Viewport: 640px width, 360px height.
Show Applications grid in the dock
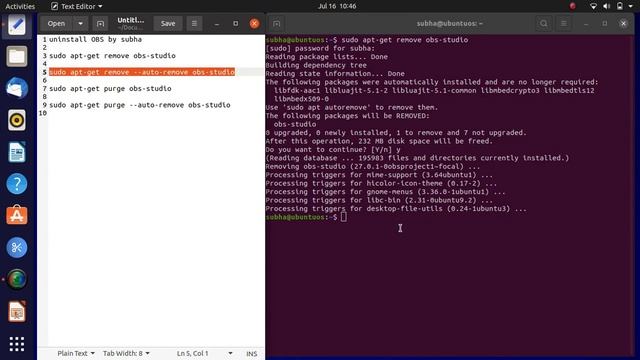tap(17, 344)
